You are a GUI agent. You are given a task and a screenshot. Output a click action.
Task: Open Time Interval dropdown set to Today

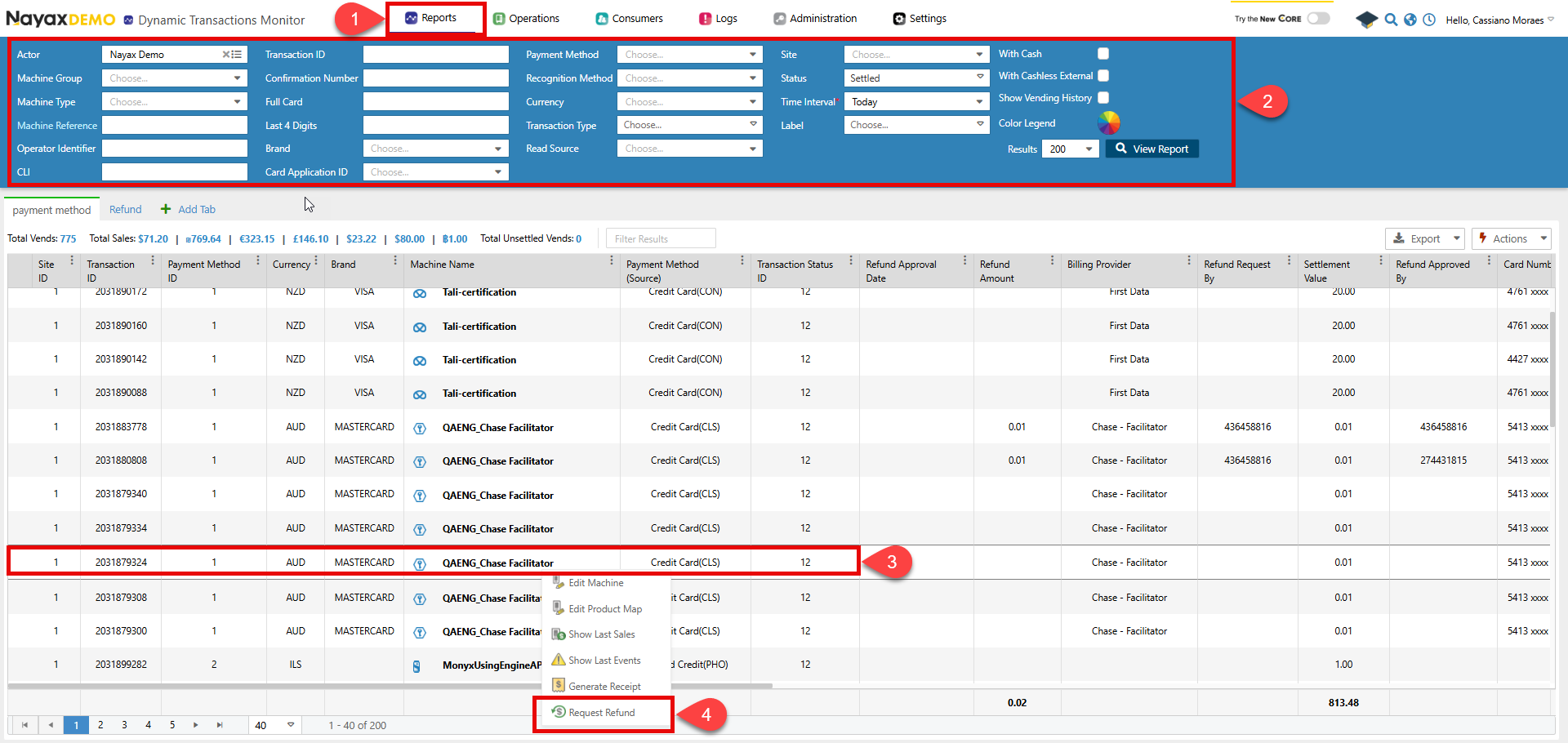(x=917, y=102)
